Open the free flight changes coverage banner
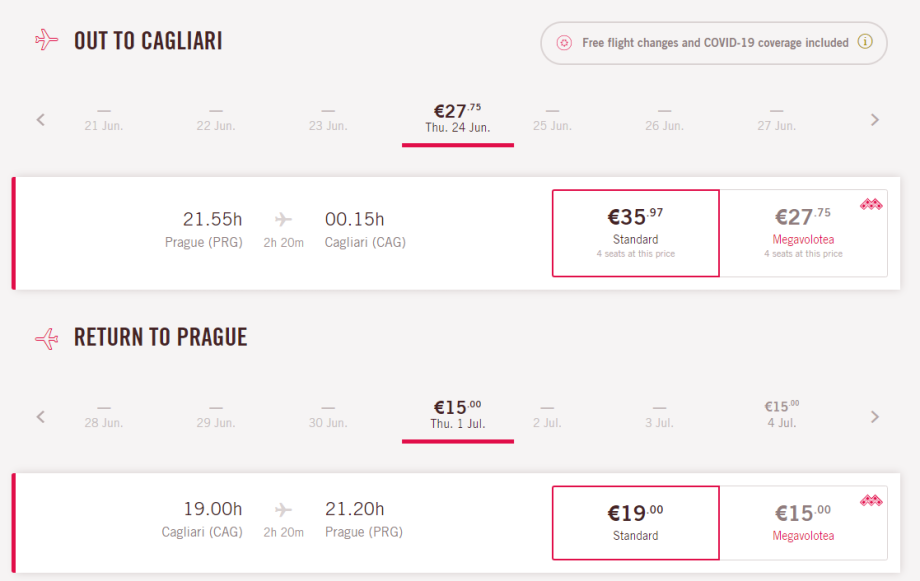The image size is (920, 581). click(x=714, y=43)
